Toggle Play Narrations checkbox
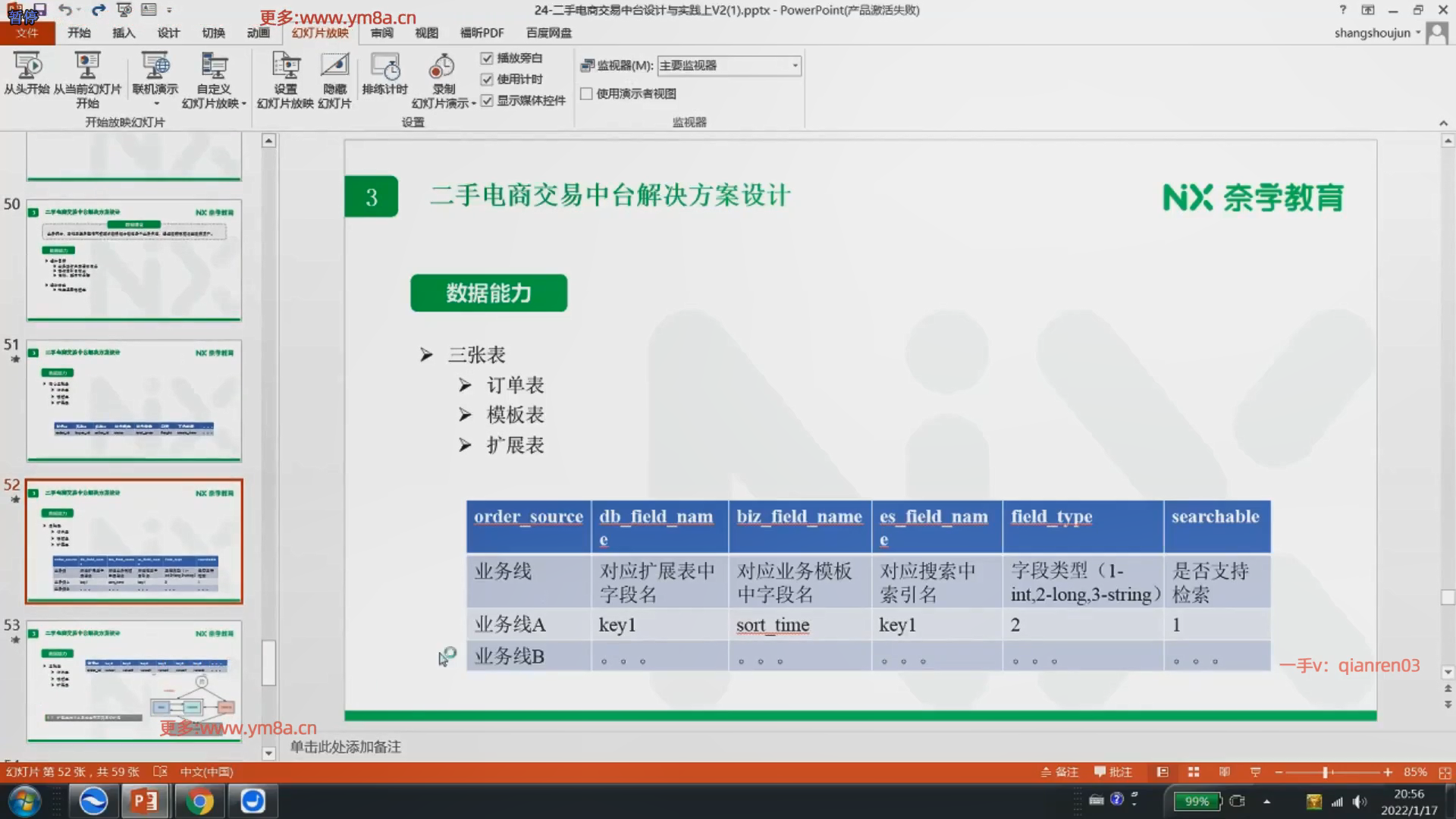 487,58
